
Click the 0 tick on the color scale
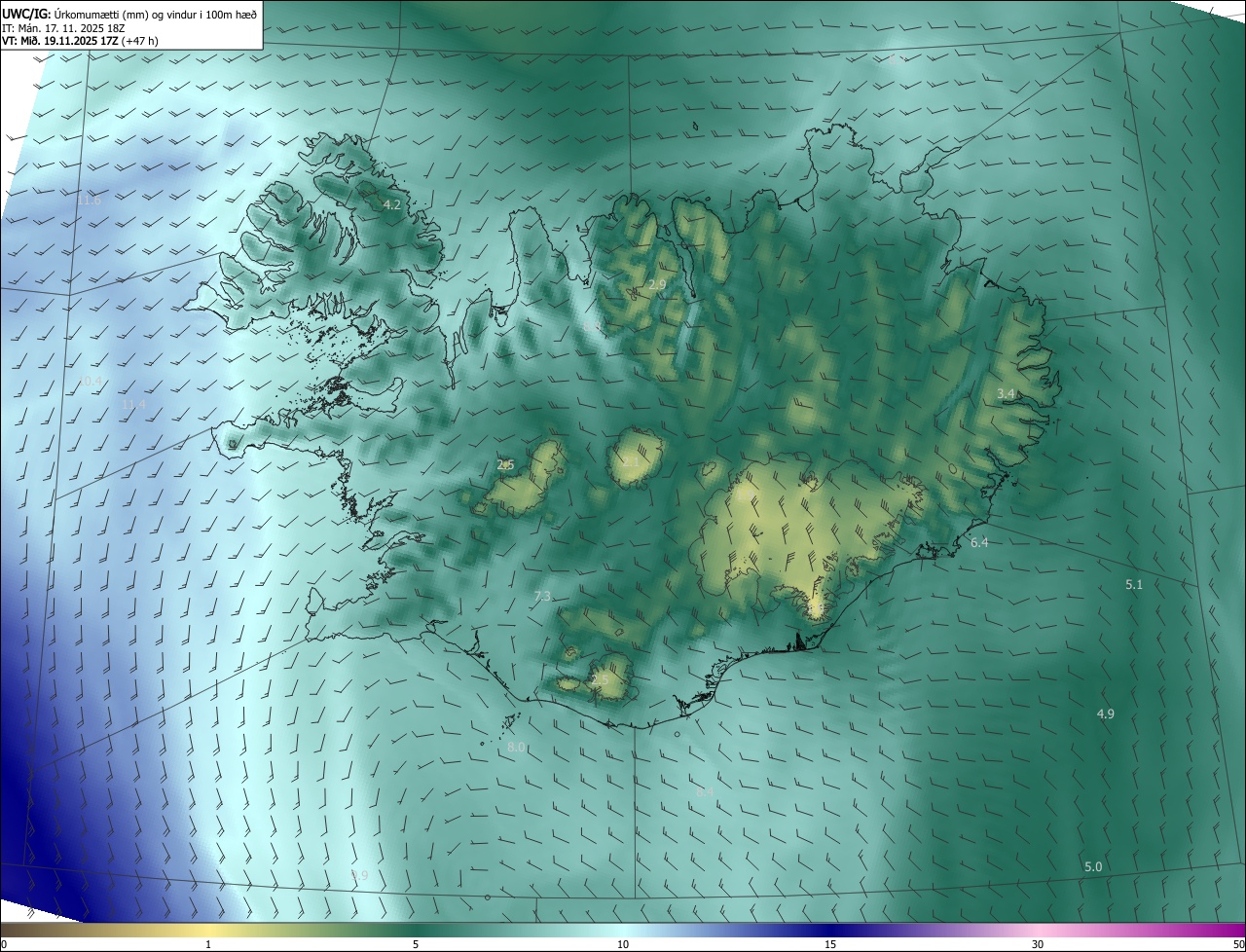[x=4, y=944]
